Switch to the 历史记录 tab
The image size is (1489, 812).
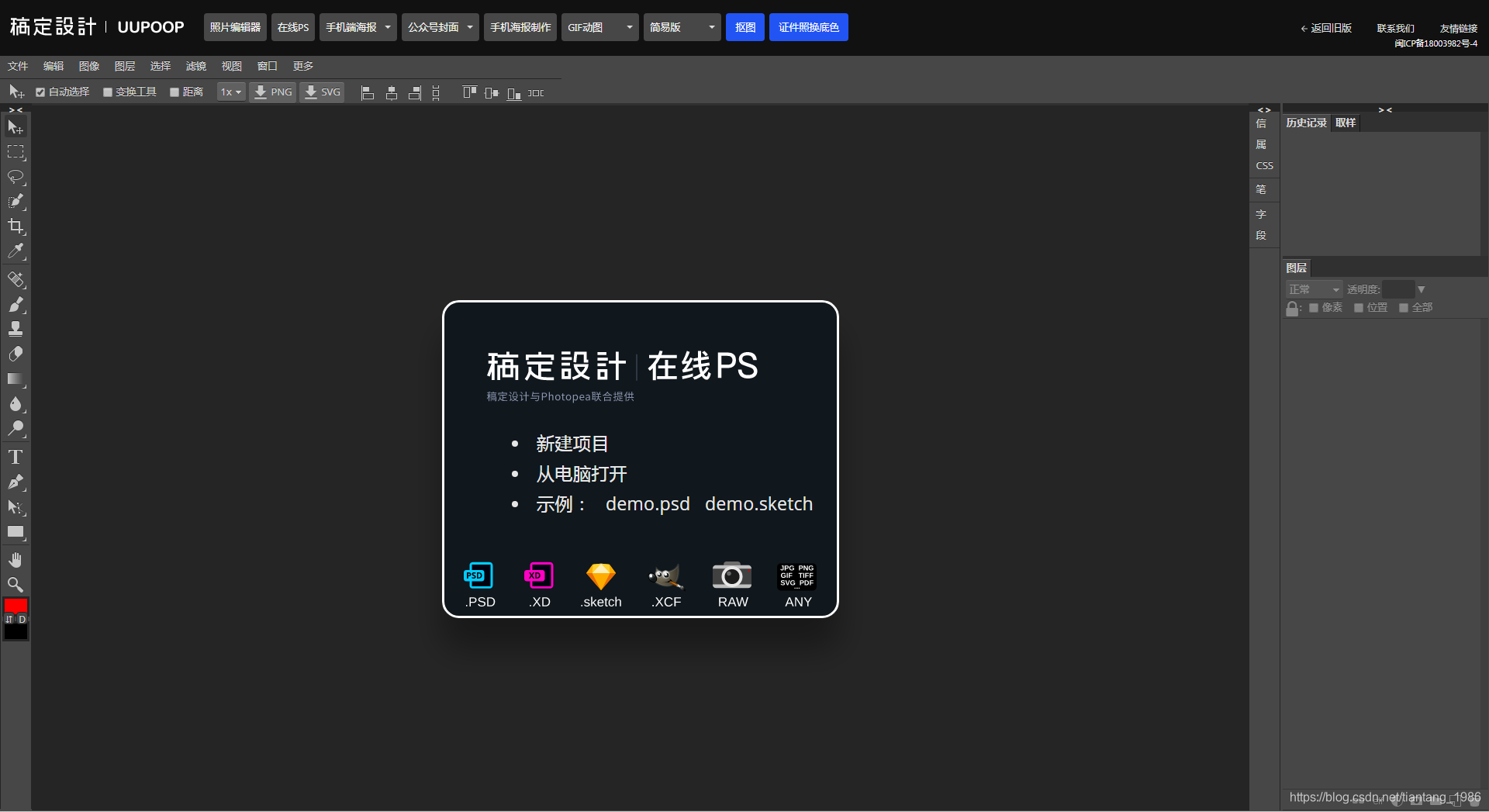1307,123
